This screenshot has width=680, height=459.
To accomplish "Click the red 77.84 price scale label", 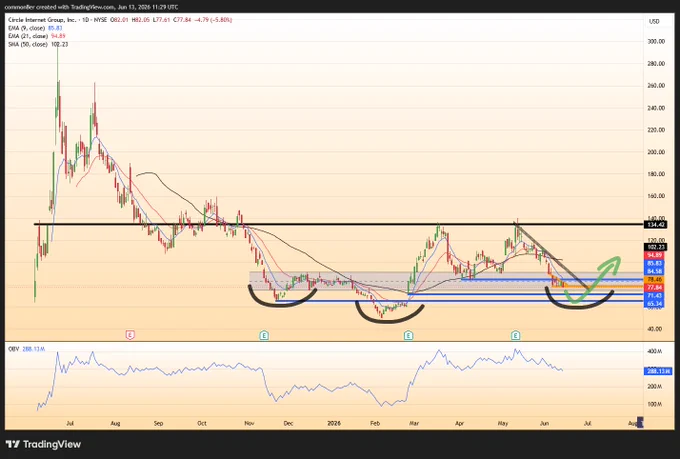I will (654, 288).
